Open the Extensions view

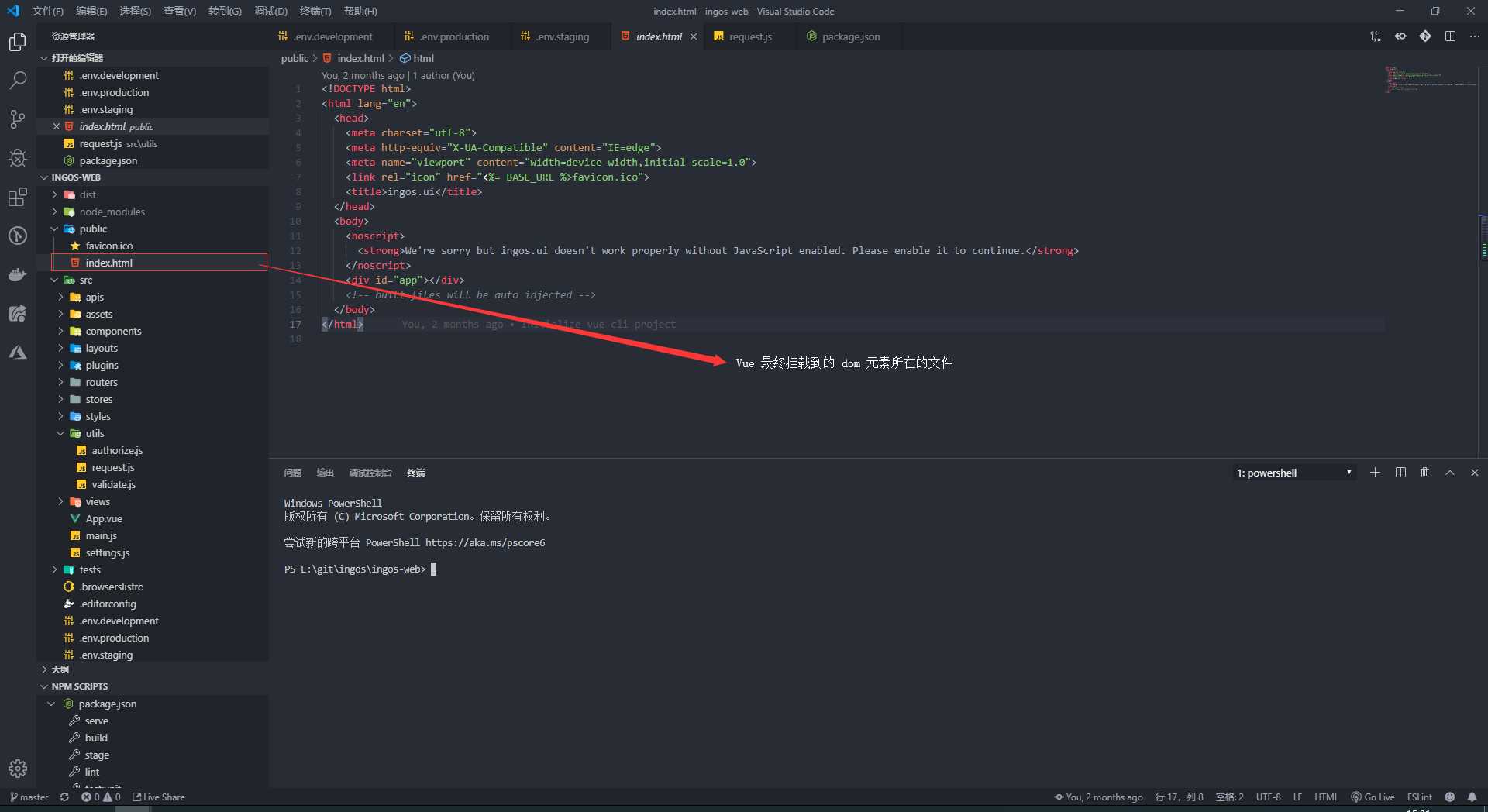coord(18,197)
